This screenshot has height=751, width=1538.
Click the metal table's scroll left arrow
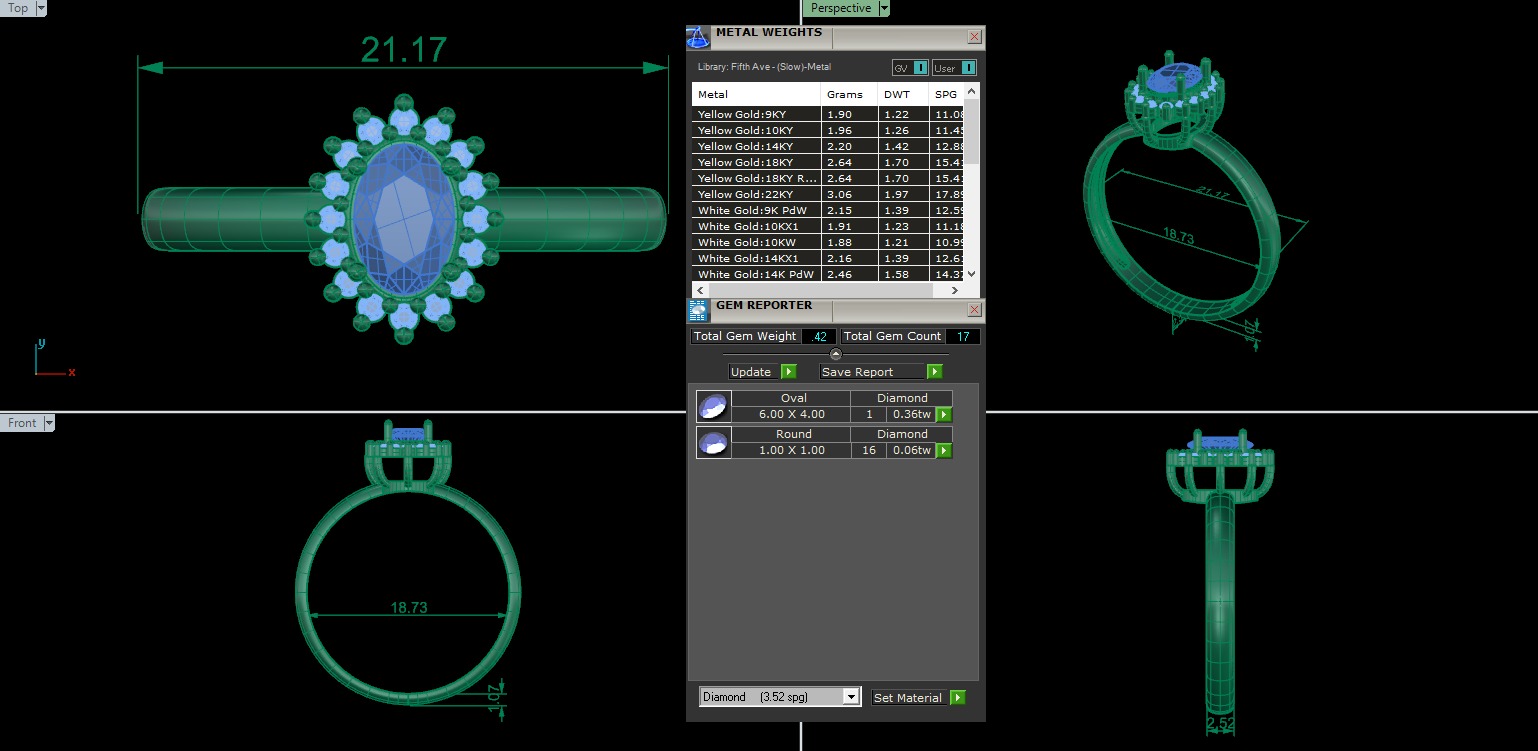[x=700, y=290]
